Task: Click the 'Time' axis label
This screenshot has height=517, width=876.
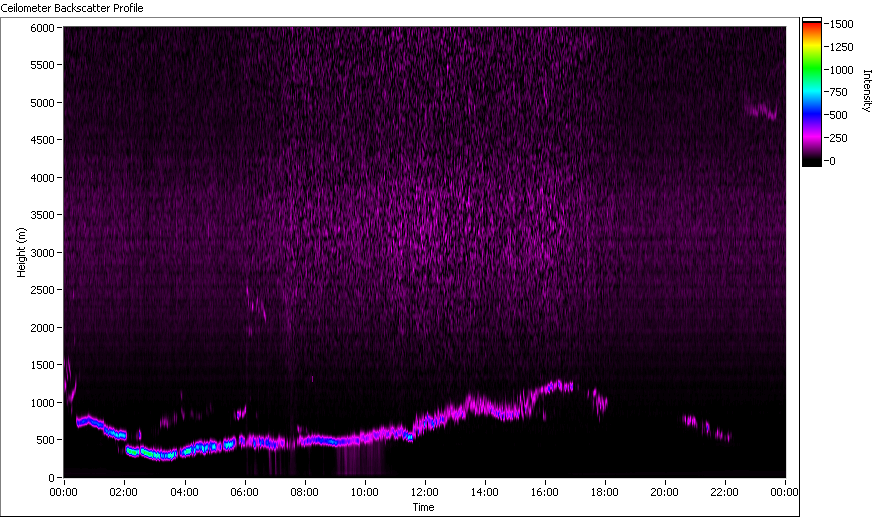Action: [423, 507]
